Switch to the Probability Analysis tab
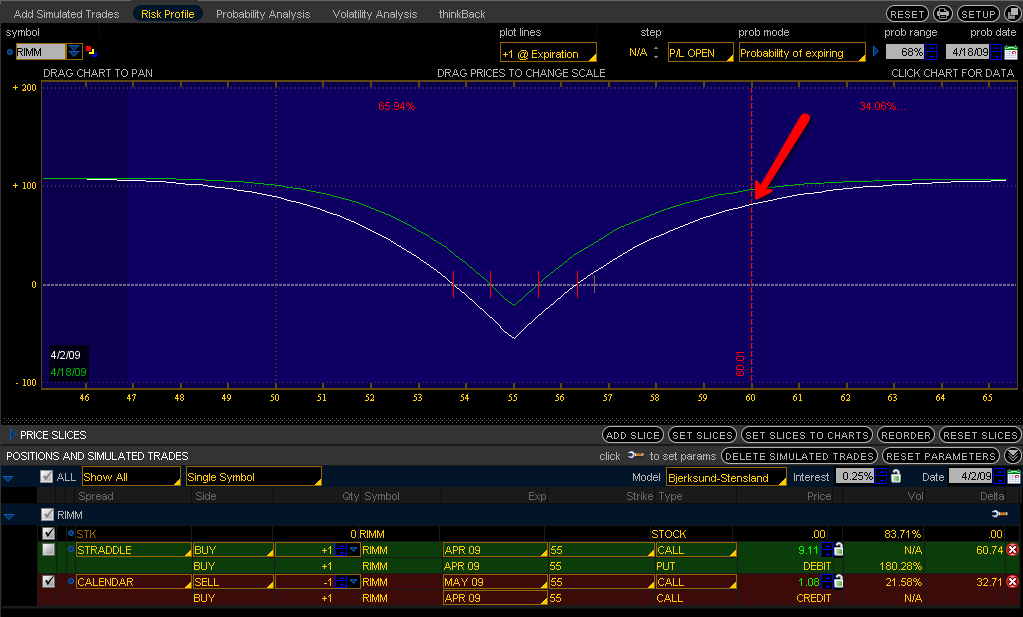Screen dimensions: 1023x617 pyautogui.click(x=263, y=14)
